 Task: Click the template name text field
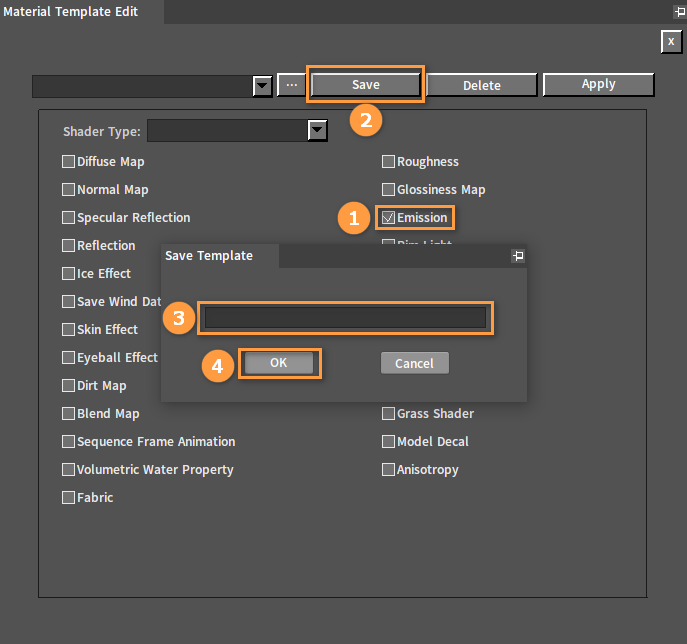coord(345,318)
